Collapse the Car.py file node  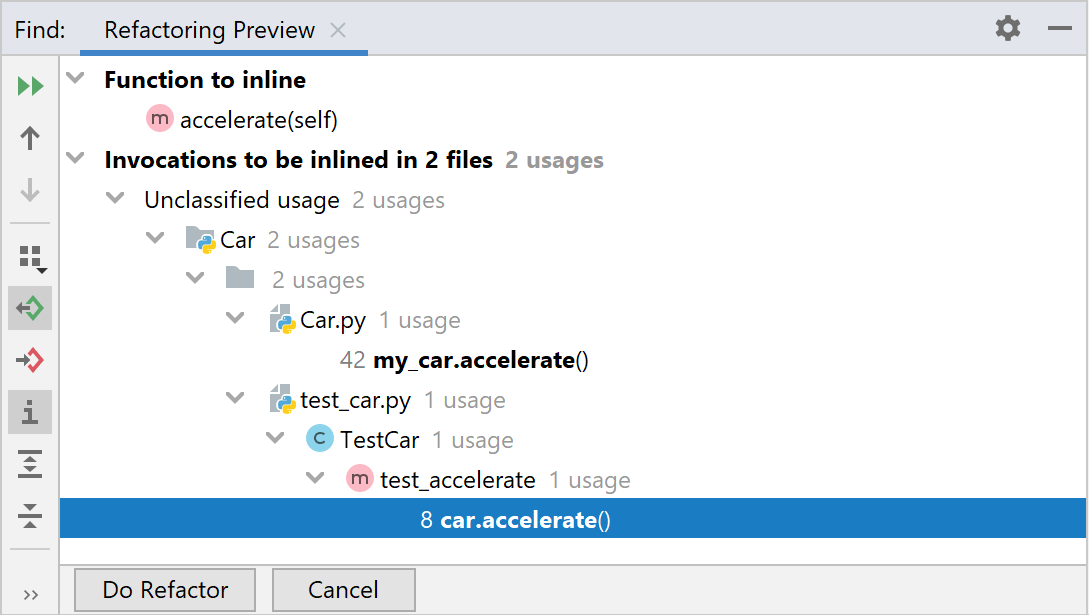coord(236,319)
